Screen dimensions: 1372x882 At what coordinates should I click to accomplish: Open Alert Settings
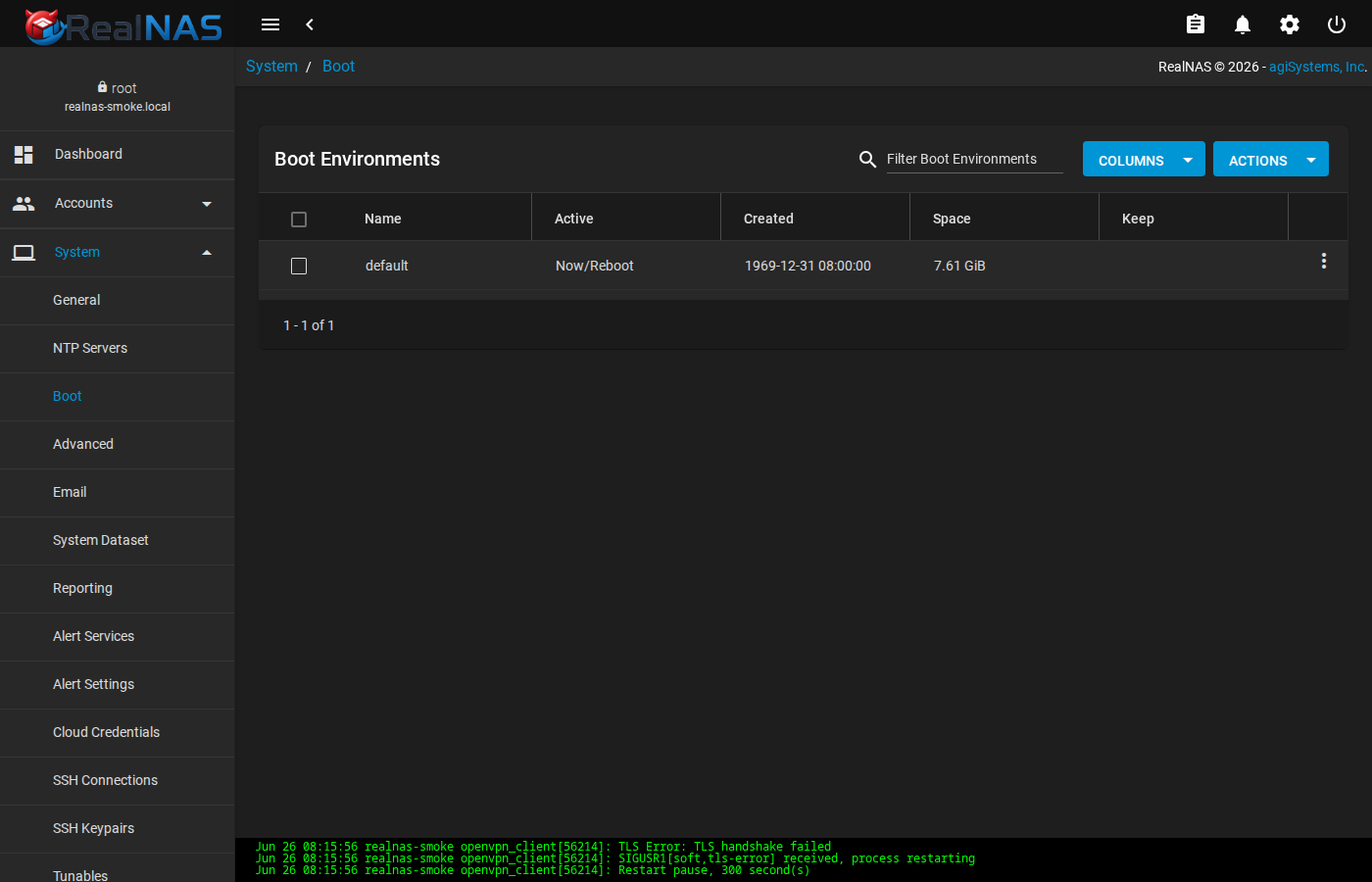[x=118, y=685]
